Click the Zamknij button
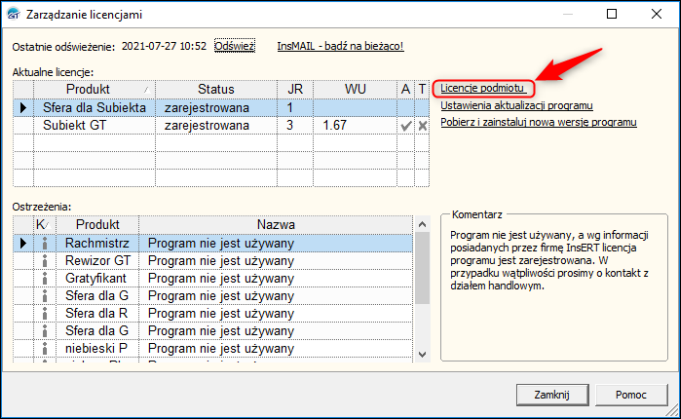The height and width of the screenshot is (419, 681). tap(552, 395)
